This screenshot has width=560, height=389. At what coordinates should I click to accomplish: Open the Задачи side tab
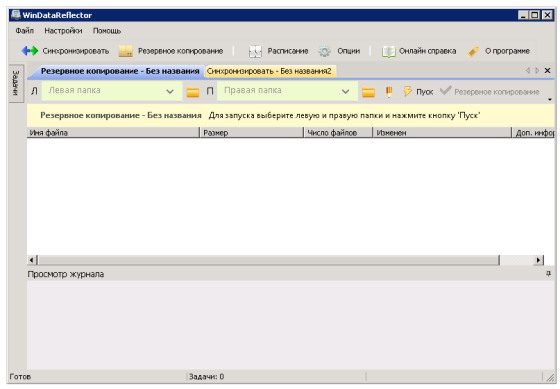click(x=16, y=83)
